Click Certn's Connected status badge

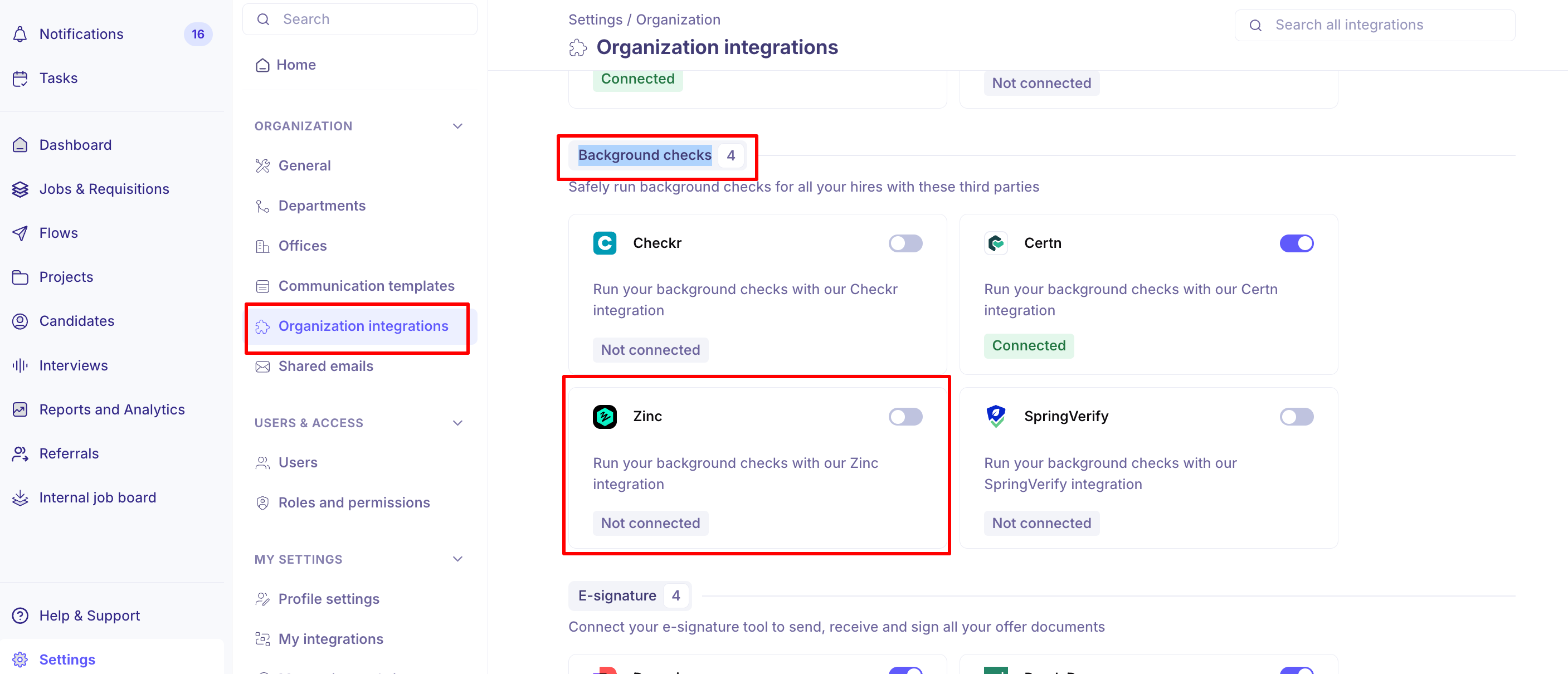point(1029,345)
